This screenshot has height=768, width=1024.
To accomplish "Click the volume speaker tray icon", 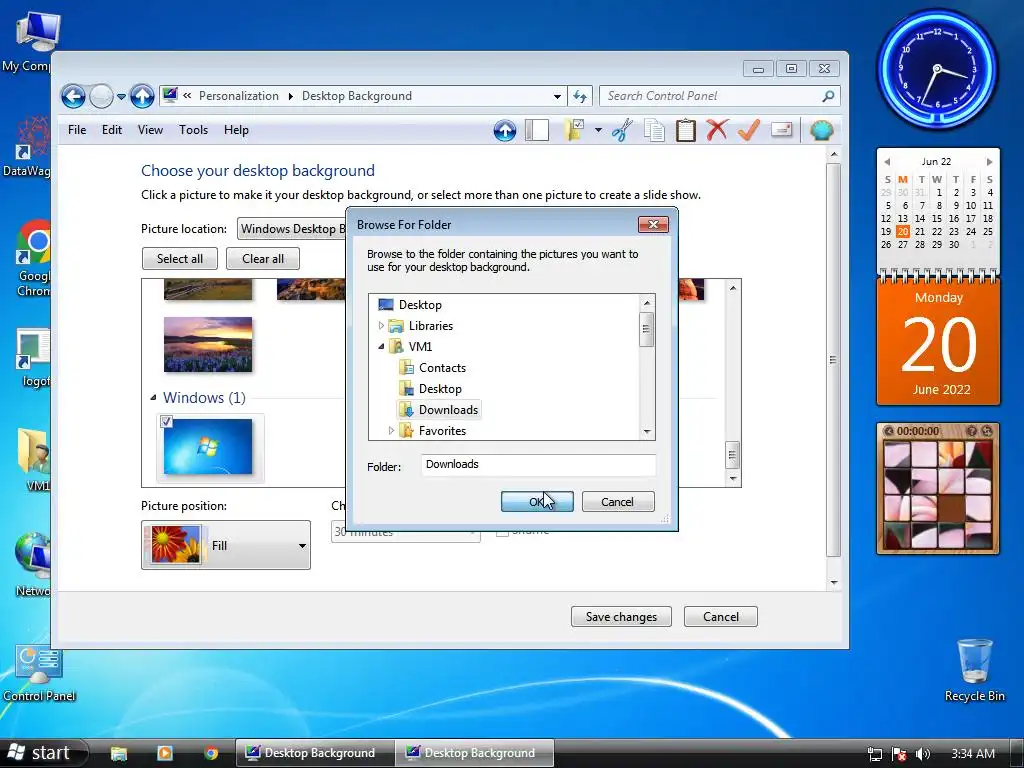I will [922, 754].
